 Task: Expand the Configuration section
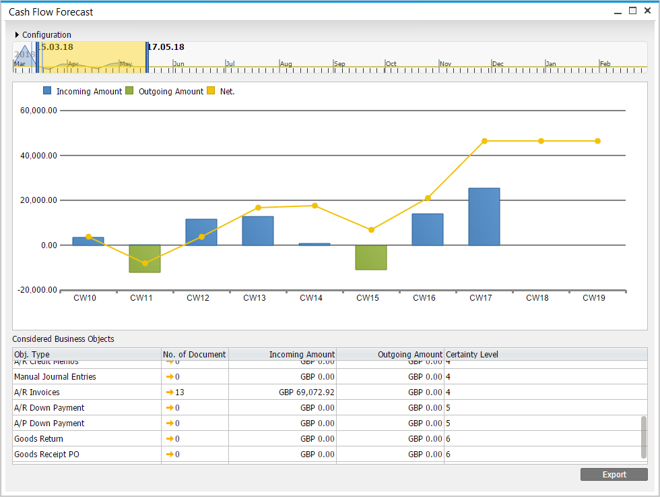tap(18, 35)
